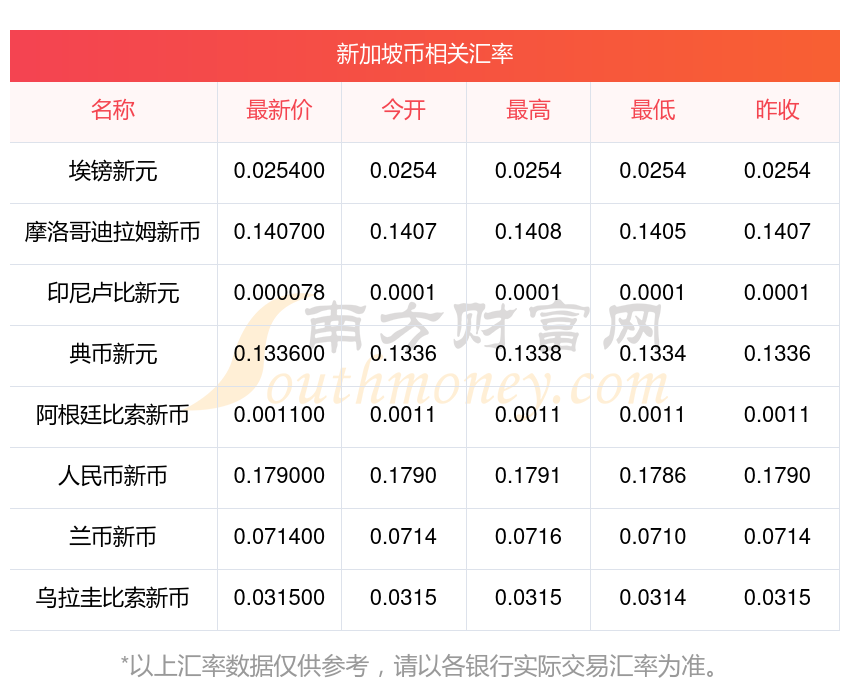Select the 乌拉圭比索新币 row name

point(113,598)
